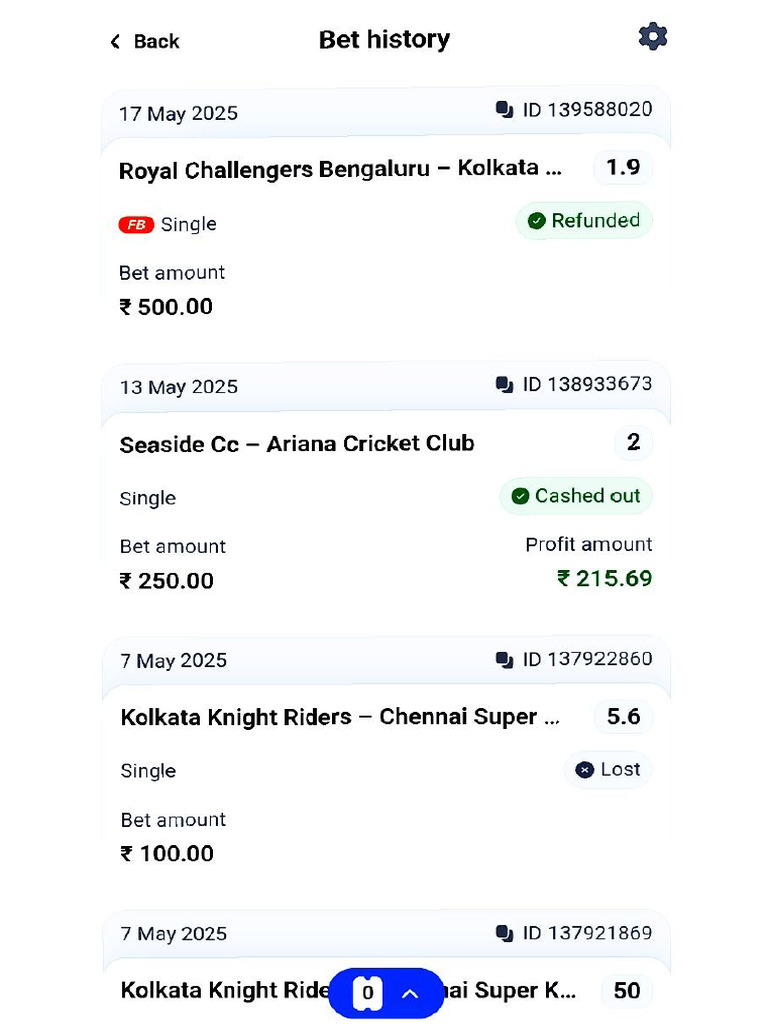Click the 1.9 odds chip
This screenshot has width=768, height=1024.
[x=623, y=167]
